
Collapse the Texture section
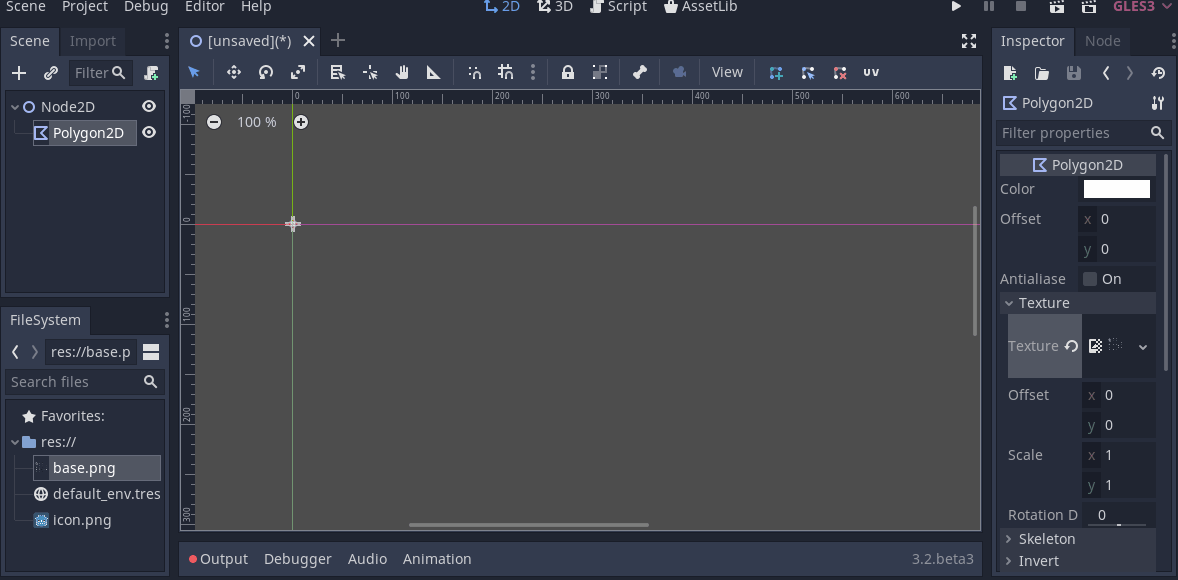pos(1077,303)
